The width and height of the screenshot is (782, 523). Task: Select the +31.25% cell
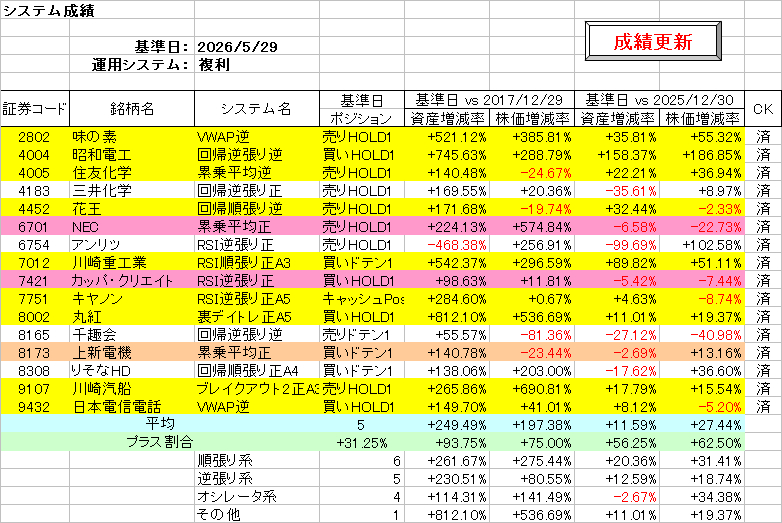click(362, 443)
